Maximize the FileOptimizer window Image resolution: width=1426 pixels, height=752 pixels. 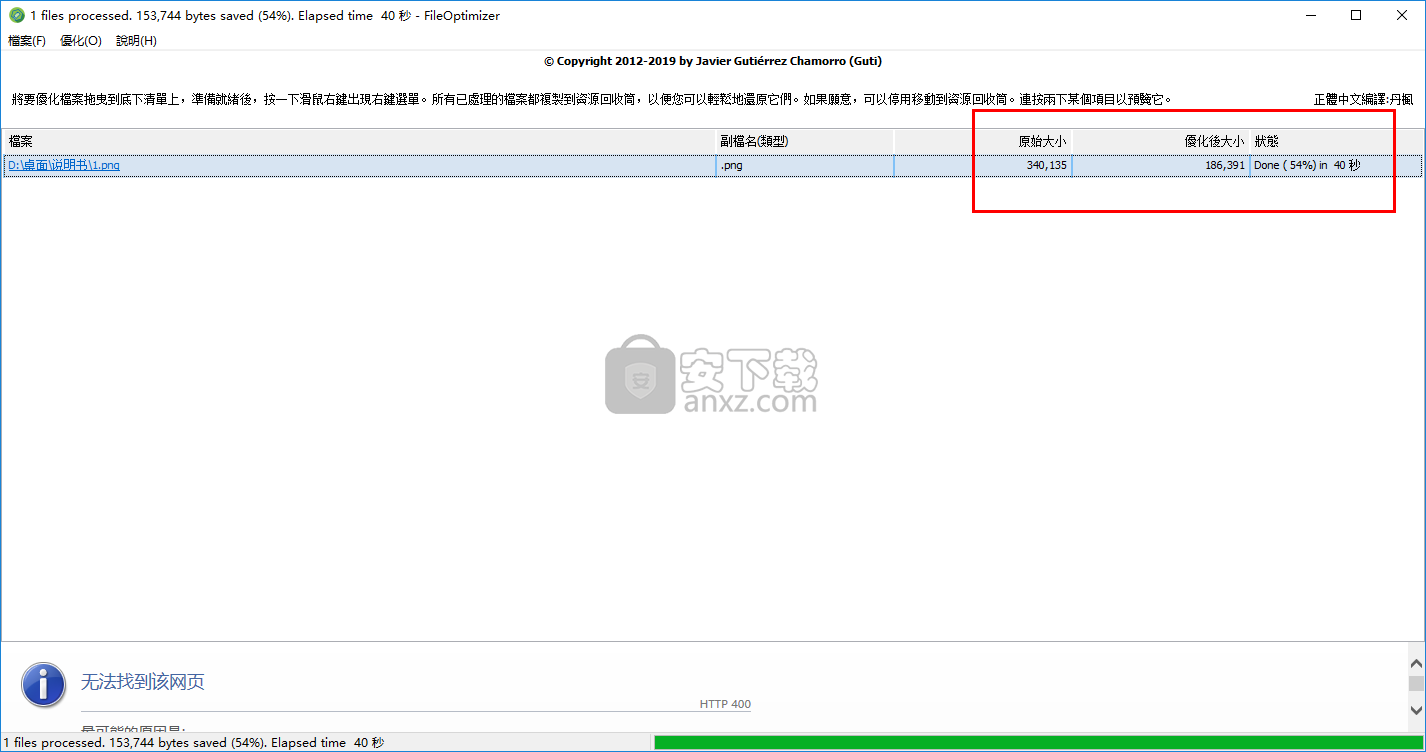(x=1356, y=15)
